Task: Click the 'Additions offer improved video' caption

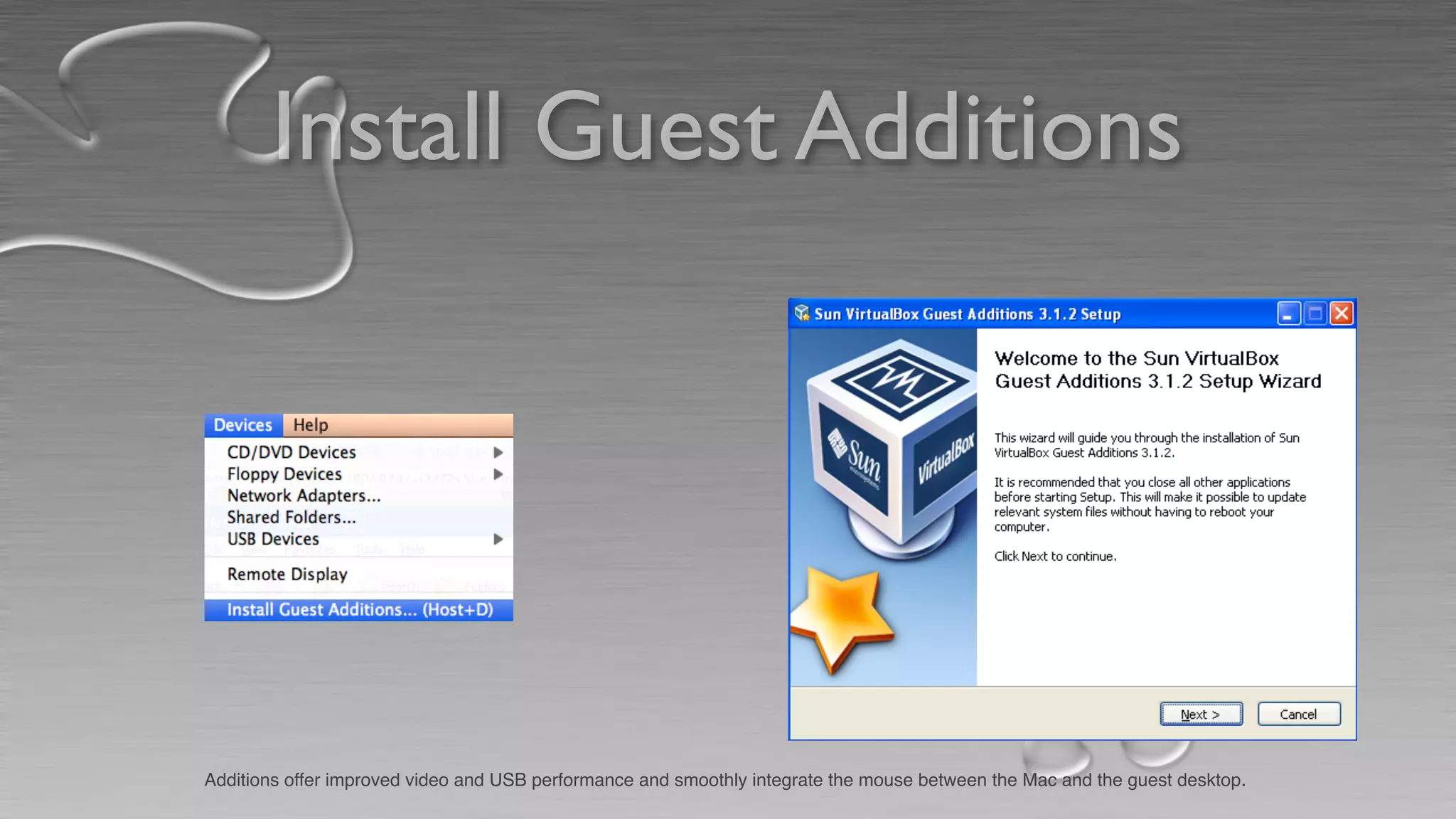Action: [x=725, y=781]
